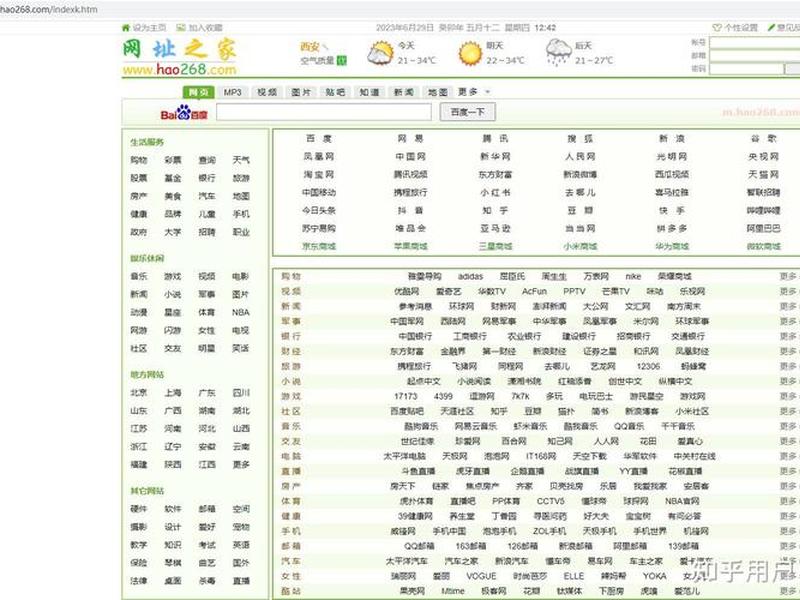The width and height of the screenshot is (800, 600).
Task: Click the Baidu search input box
Action: click(324, 112)
